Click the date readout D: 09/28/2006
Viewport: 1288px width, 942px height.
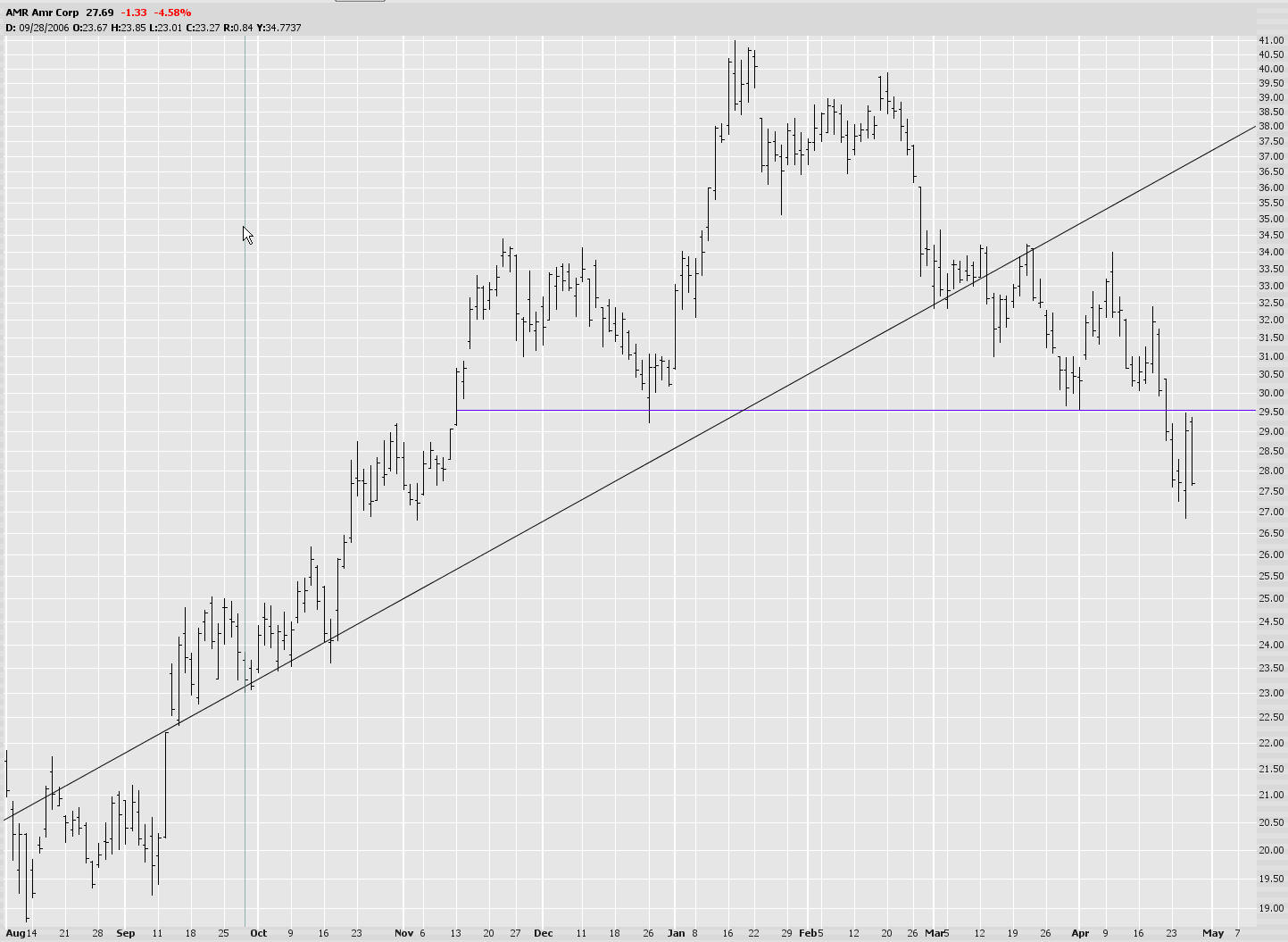(x=37, y=28)
